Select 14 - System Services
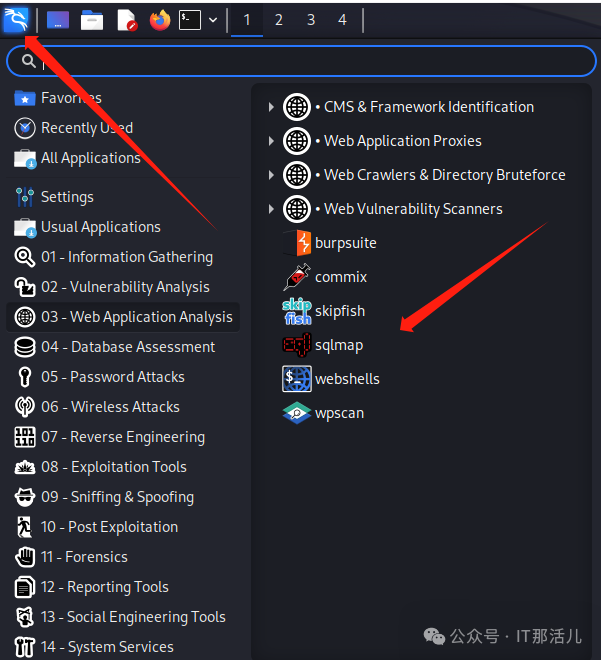601x660 pixels. (123, 647)
